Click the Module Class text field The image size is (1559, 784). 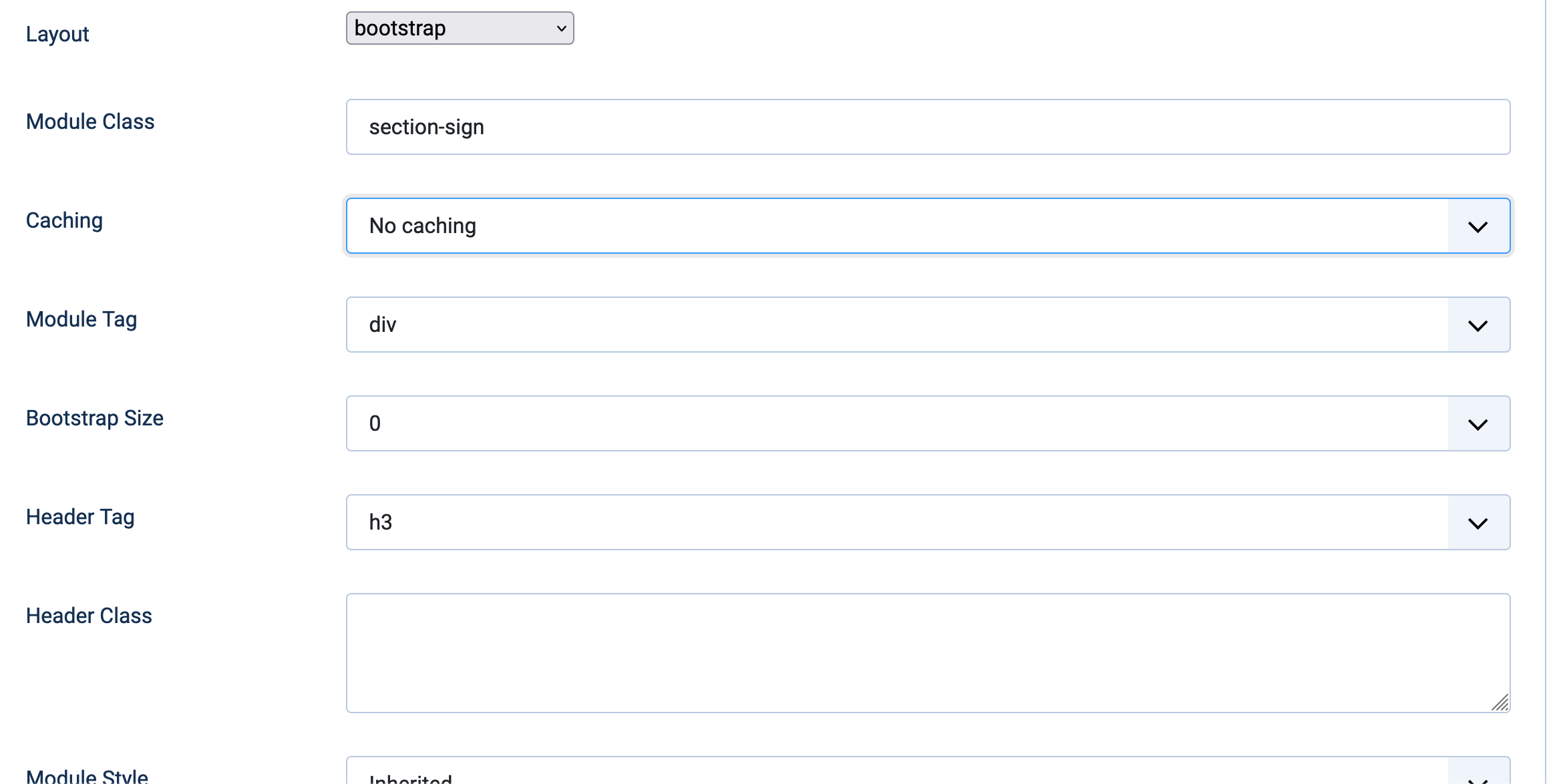tap(927, 127)
